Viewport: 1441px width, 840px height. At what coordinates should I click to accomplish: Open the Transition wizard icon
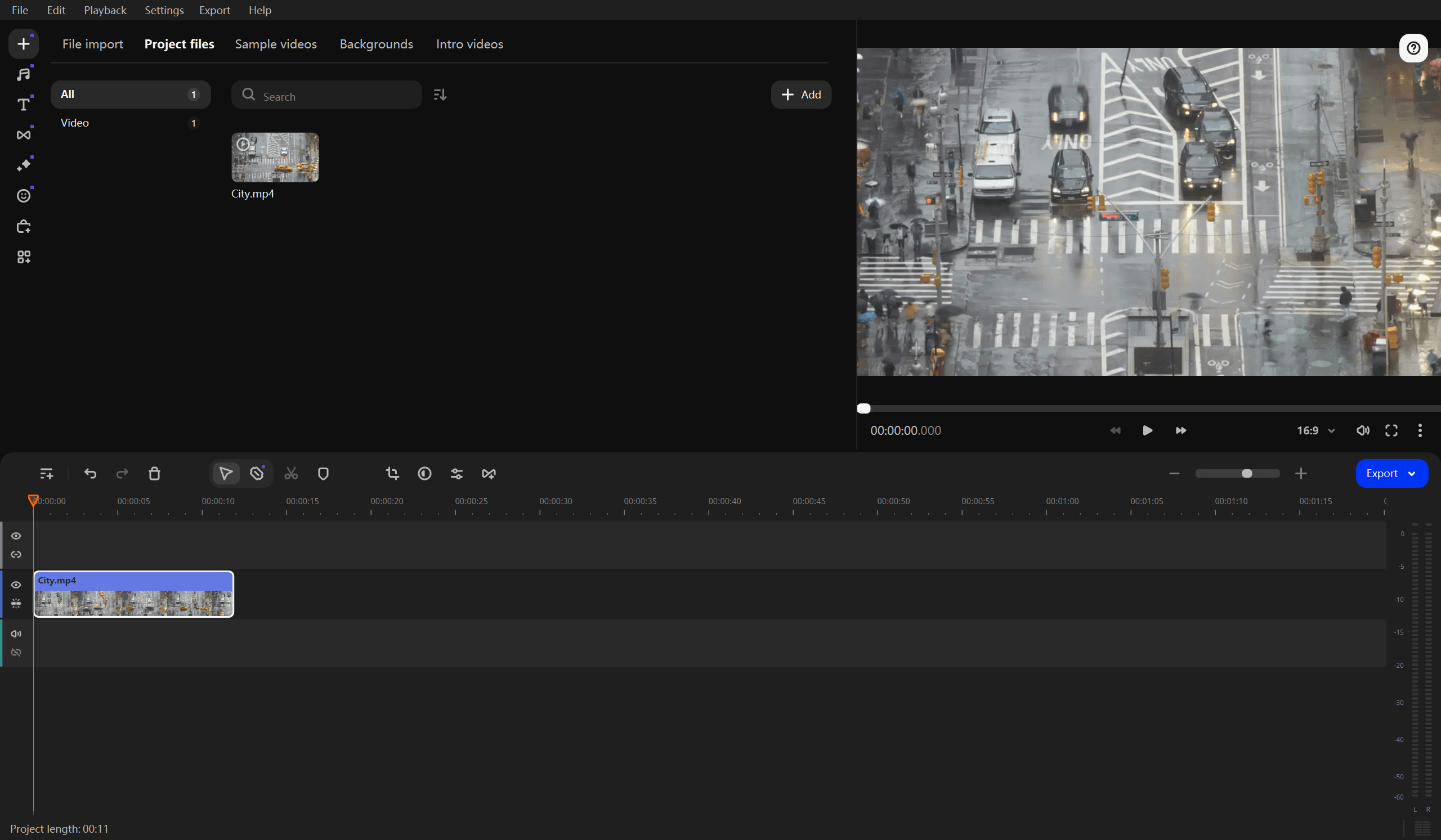pyautogui.click(x=489, y=473)
